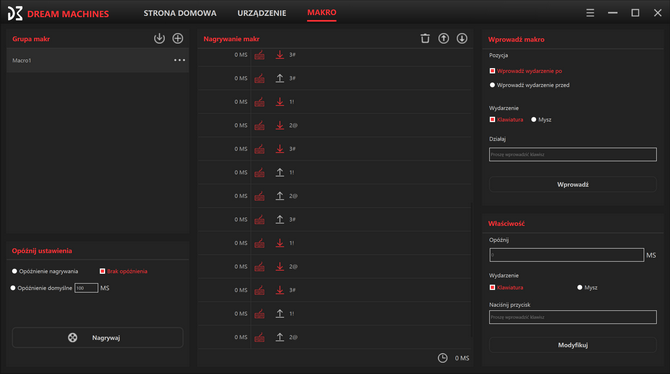Screen dimensions: 670x374
Task: Click the total 0 MS beside clock icon
Action: pos(462,358)
